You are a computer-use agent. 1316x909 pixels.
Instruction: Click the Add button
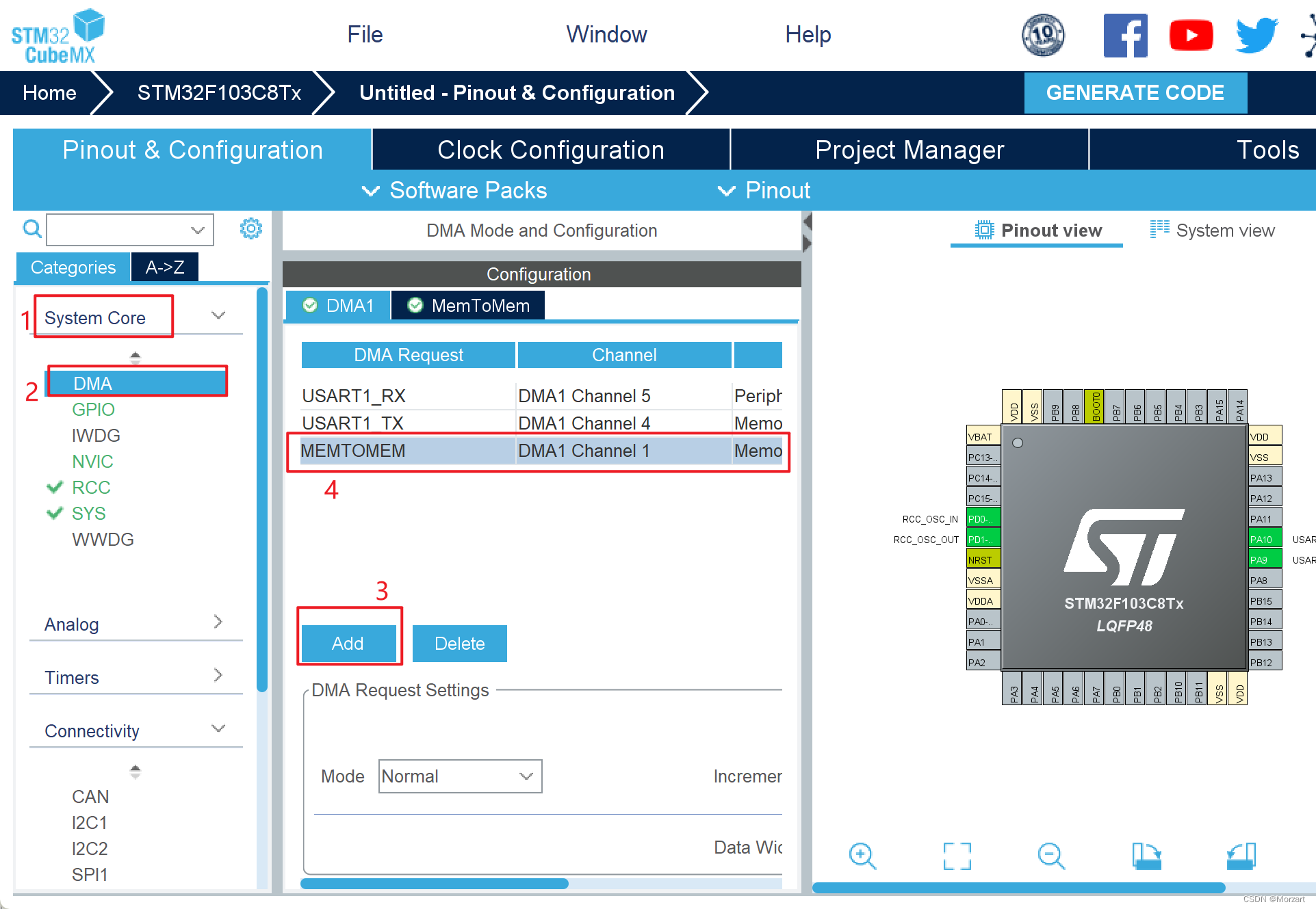(348, 643)
